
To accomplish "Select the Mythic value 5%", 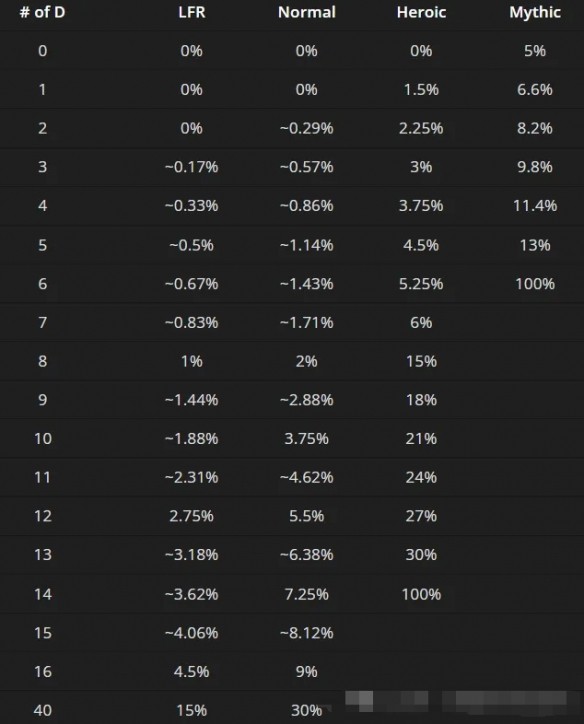I will (x=535, y=50).
